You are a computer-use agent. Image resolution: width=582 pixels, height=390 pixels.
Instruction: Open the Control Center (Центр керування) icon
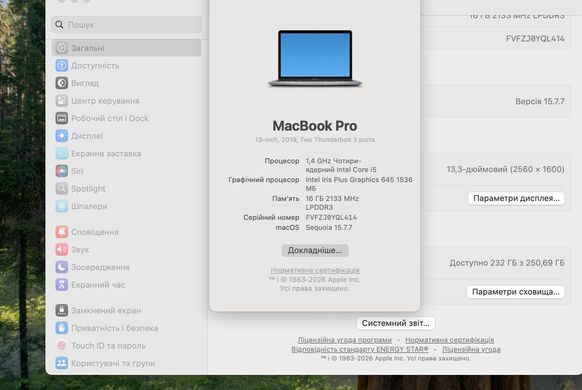coord(62,101)
